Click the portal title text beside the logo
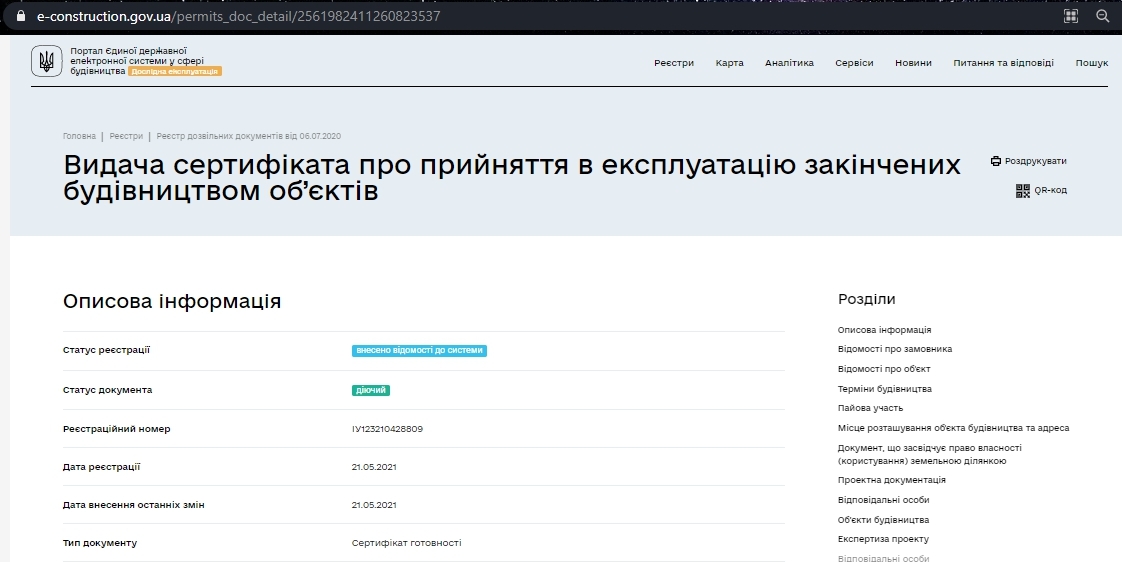 [137, 61]
